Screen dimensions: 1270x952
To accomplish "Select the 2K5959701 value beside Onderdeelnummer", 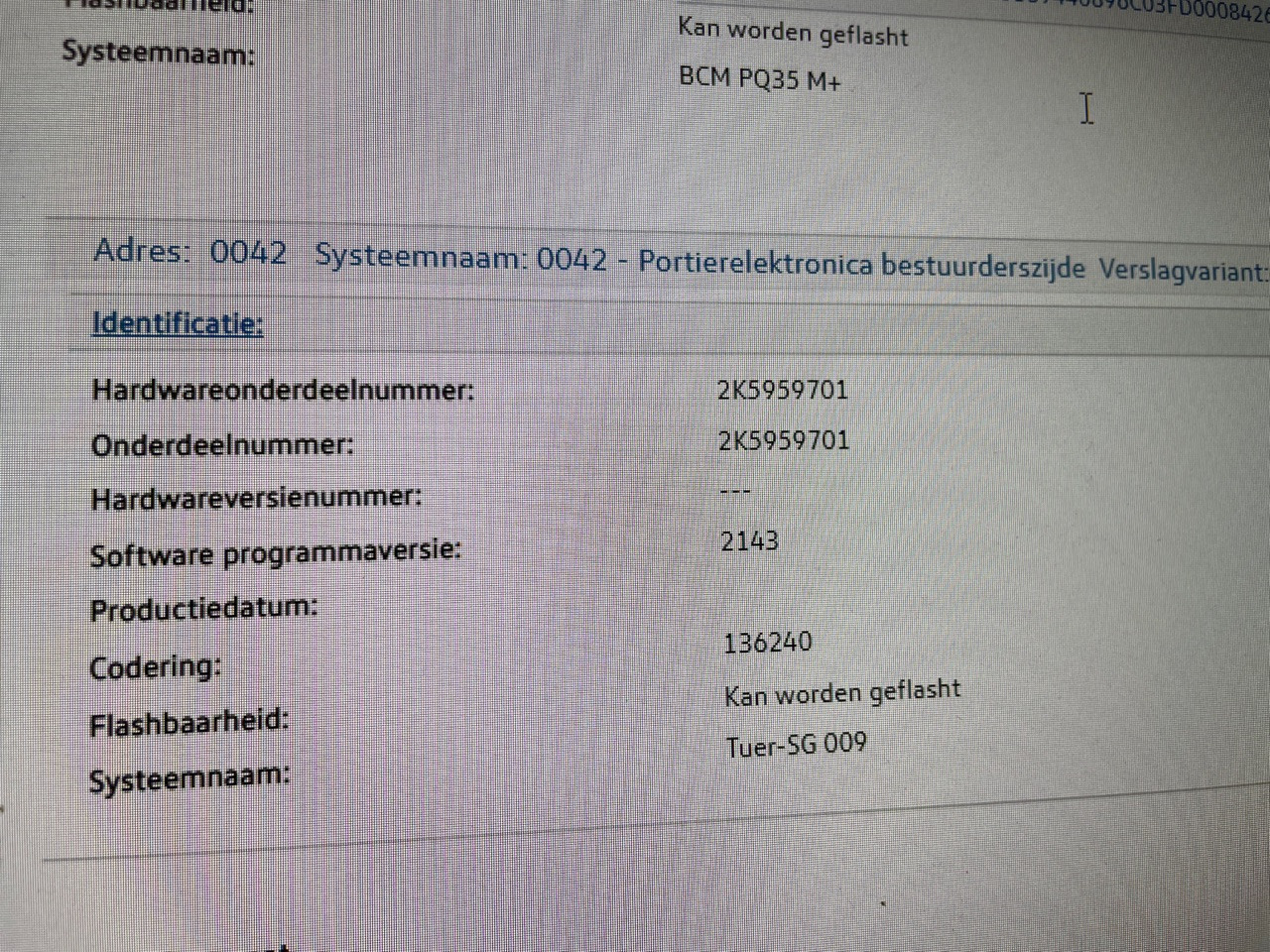I will pos(784,440).
